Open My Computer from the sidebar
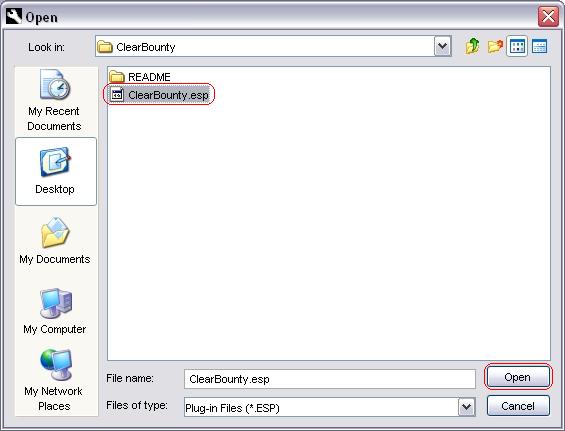 pos(55,311)
